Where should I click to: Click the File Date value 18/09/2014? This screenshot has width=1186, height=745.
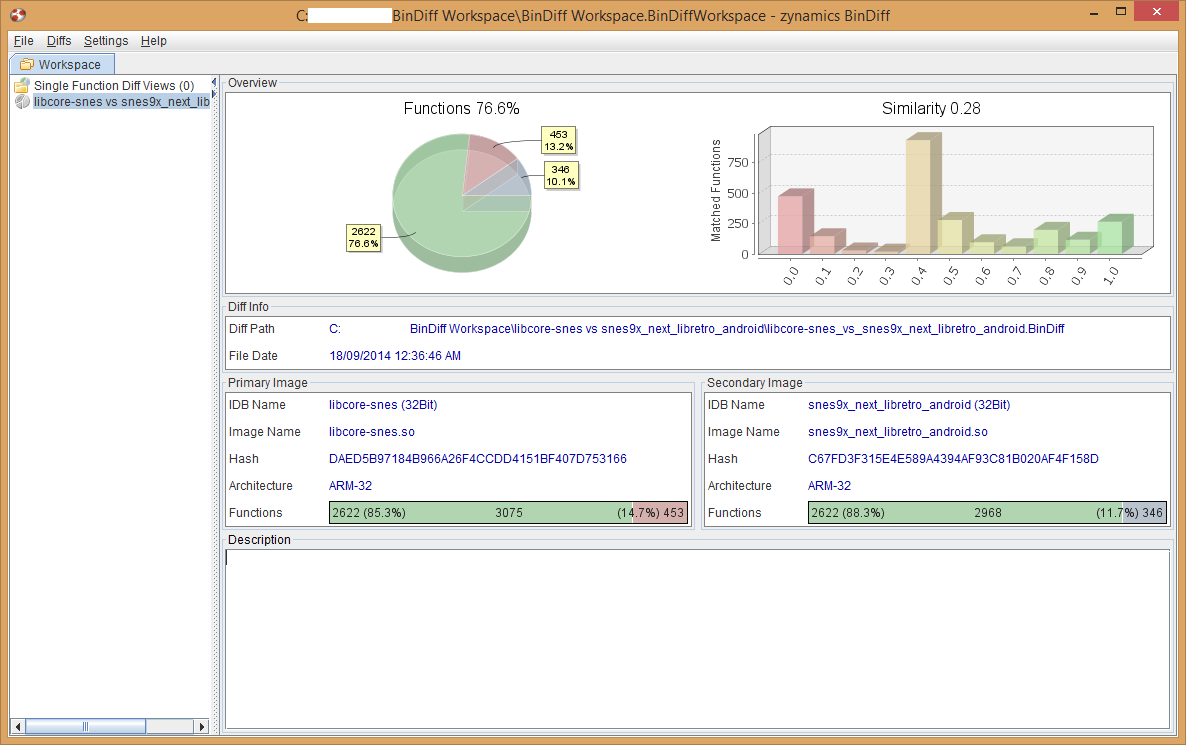point(395,356)
